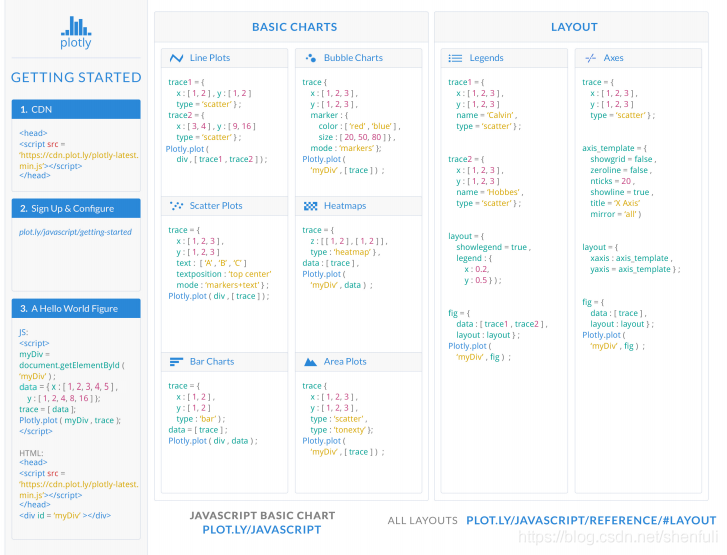Open the PLOT.LY/JAVASCRIPT/REFERENCE/#LAYOUT link
Viewport: 727px width, 555px height.
[591, 520]
